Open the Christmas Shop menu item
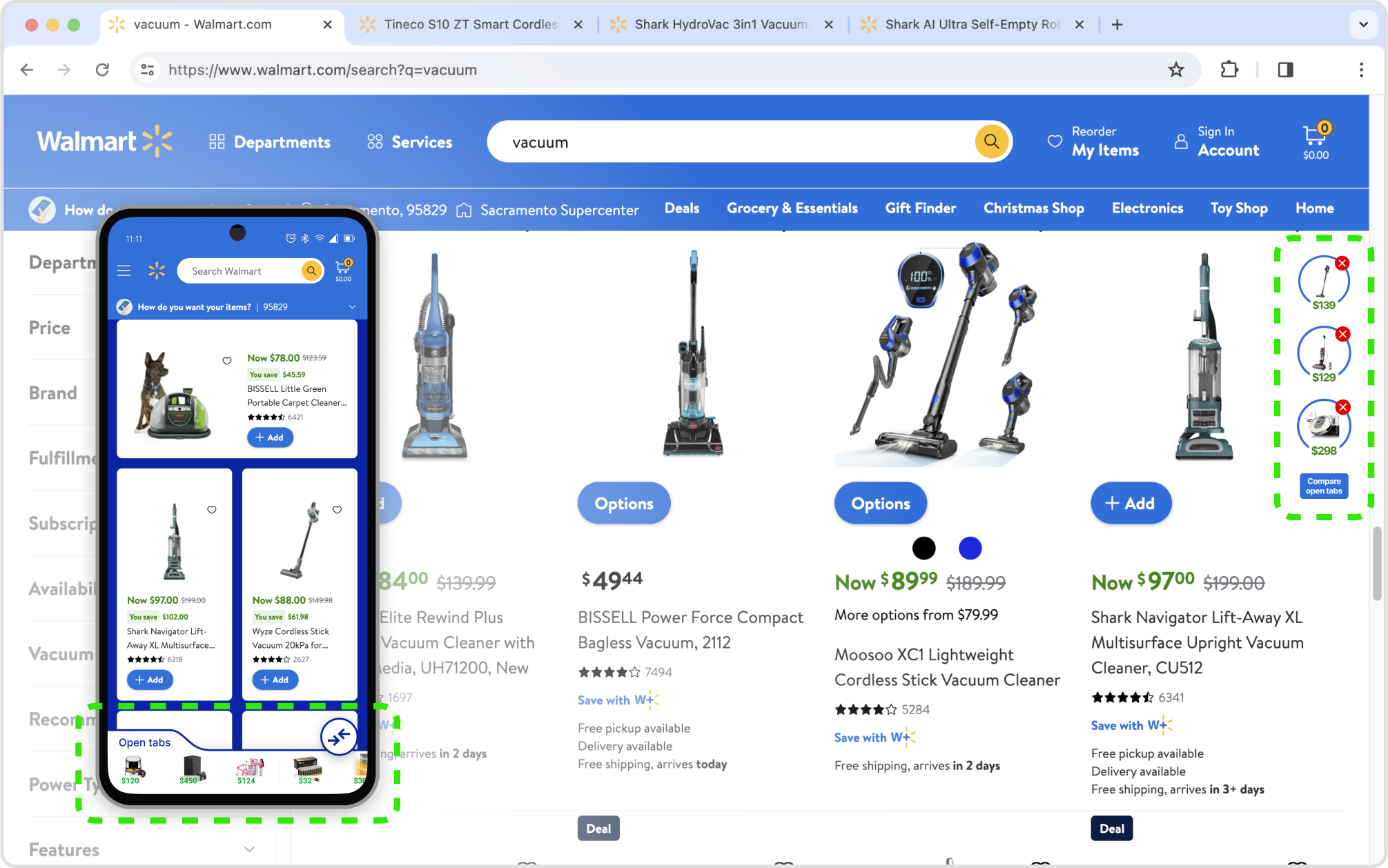Viewport: 1388px width, 868px height. (x=1033, y=208)
